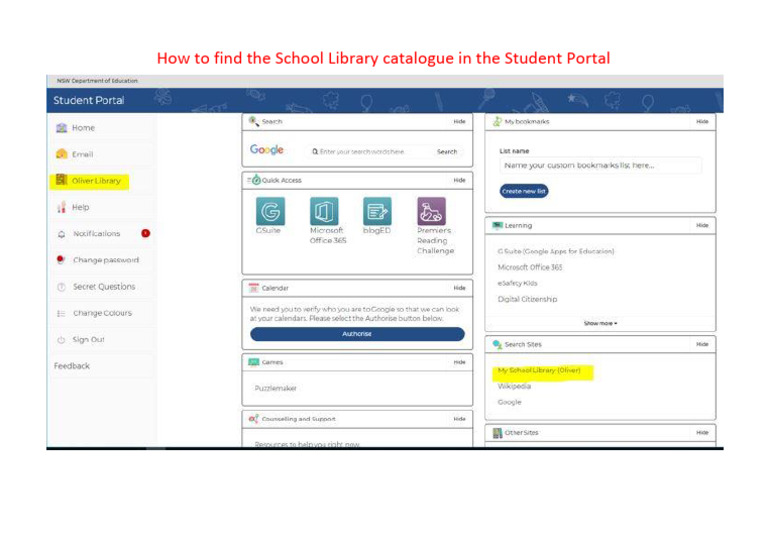Click the Quick Access panel icon
The width and height of the screenshot is (768, 543).
(255, 180)
